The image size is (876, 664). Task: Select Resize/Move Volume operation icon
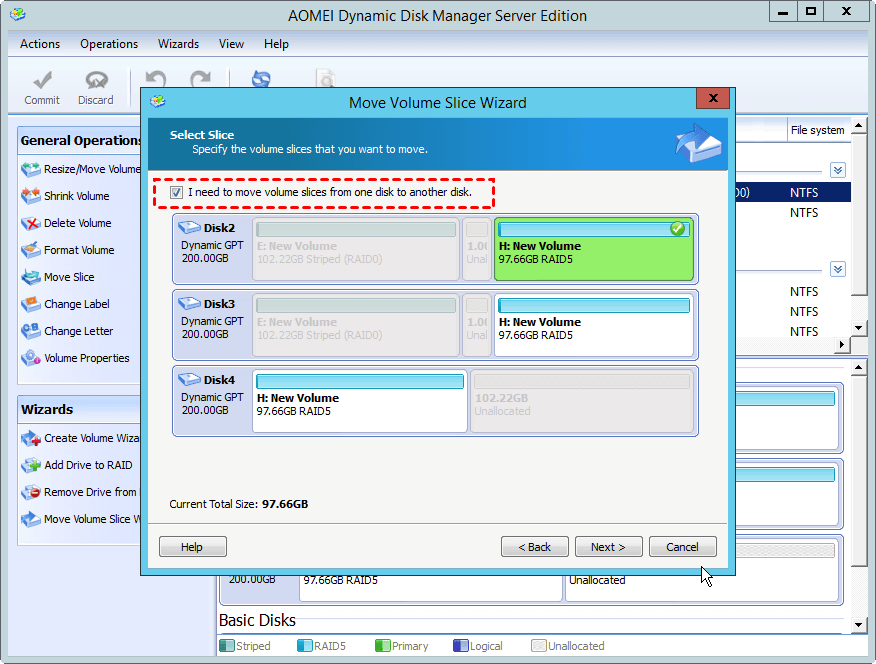(31, 169)
